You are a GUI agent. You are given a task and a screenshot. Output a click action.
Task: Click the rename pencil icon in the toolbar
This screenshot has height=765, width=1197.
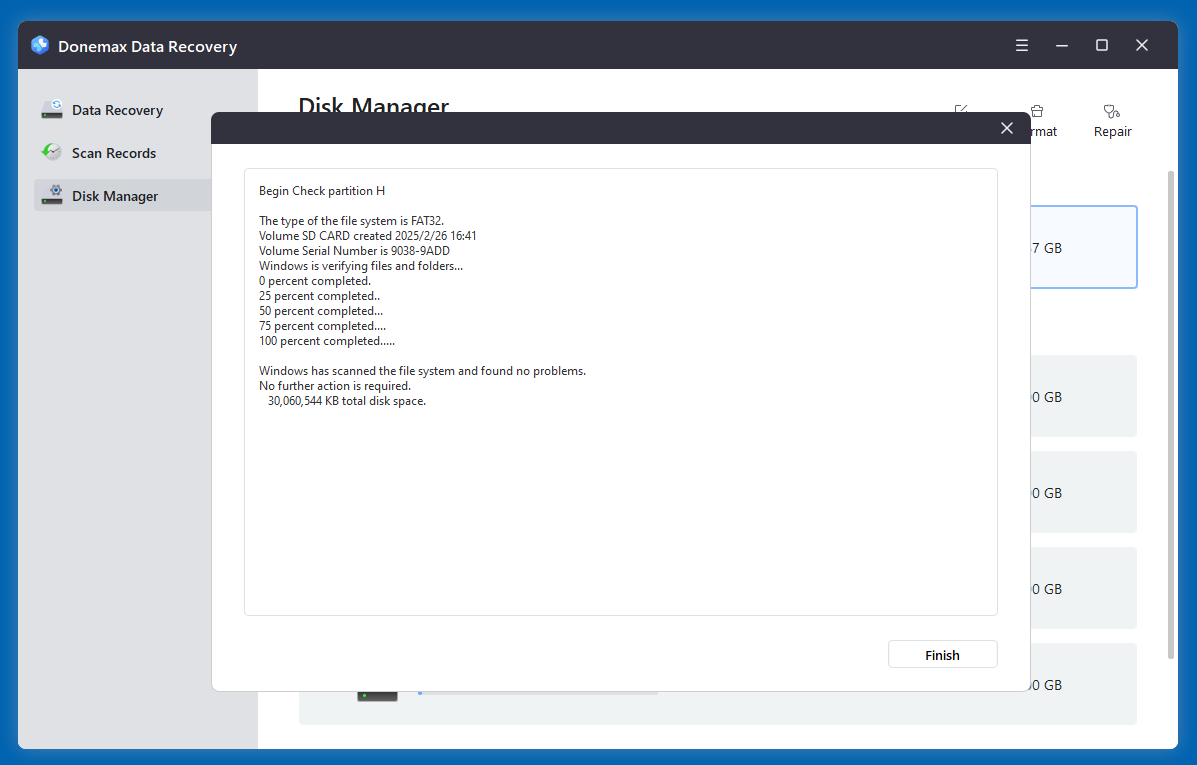tap(961, 111)
